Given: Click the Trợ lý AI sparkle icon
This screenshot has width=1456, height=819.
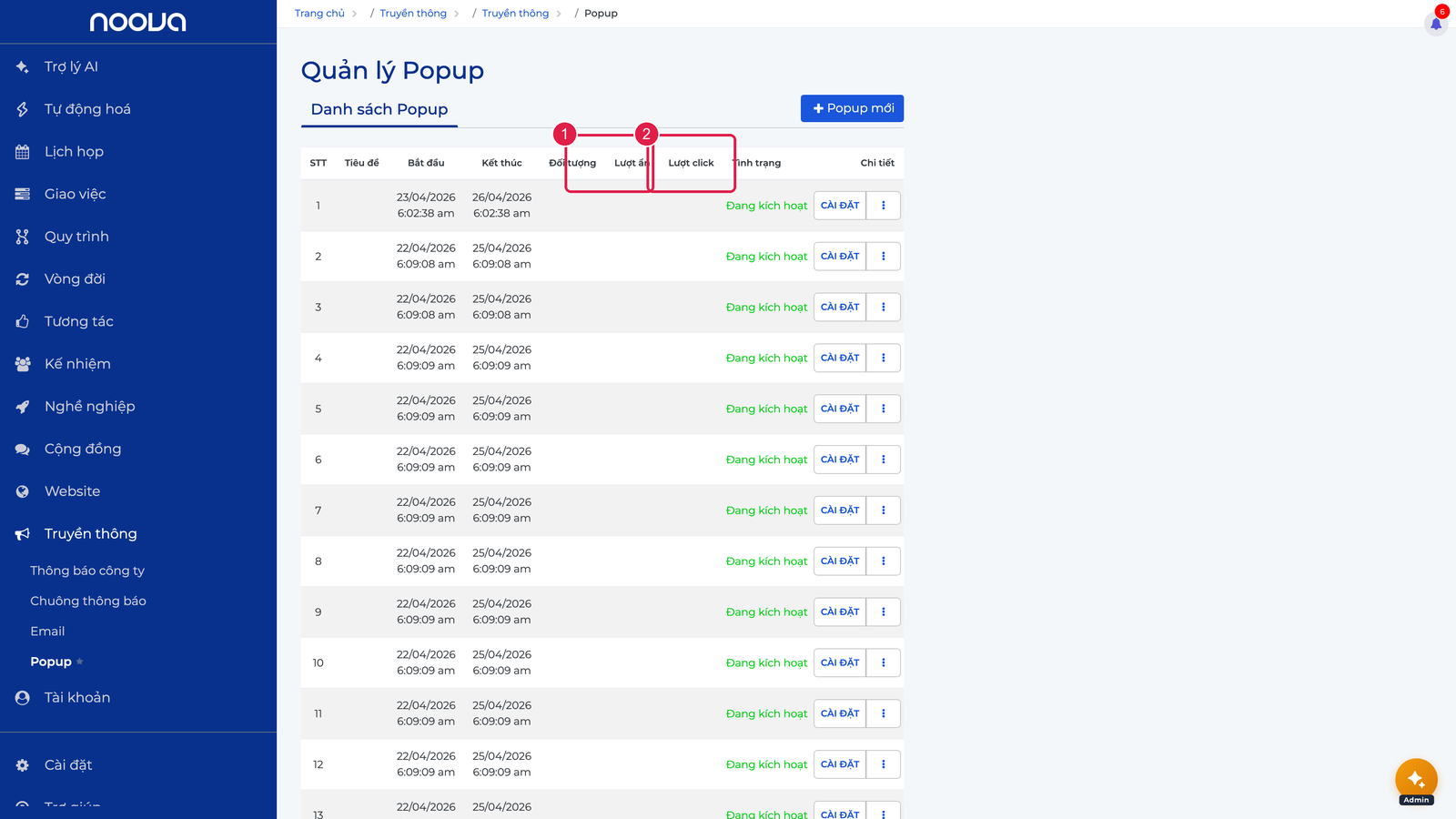Looking at the screenshot, I should point(23,66).
